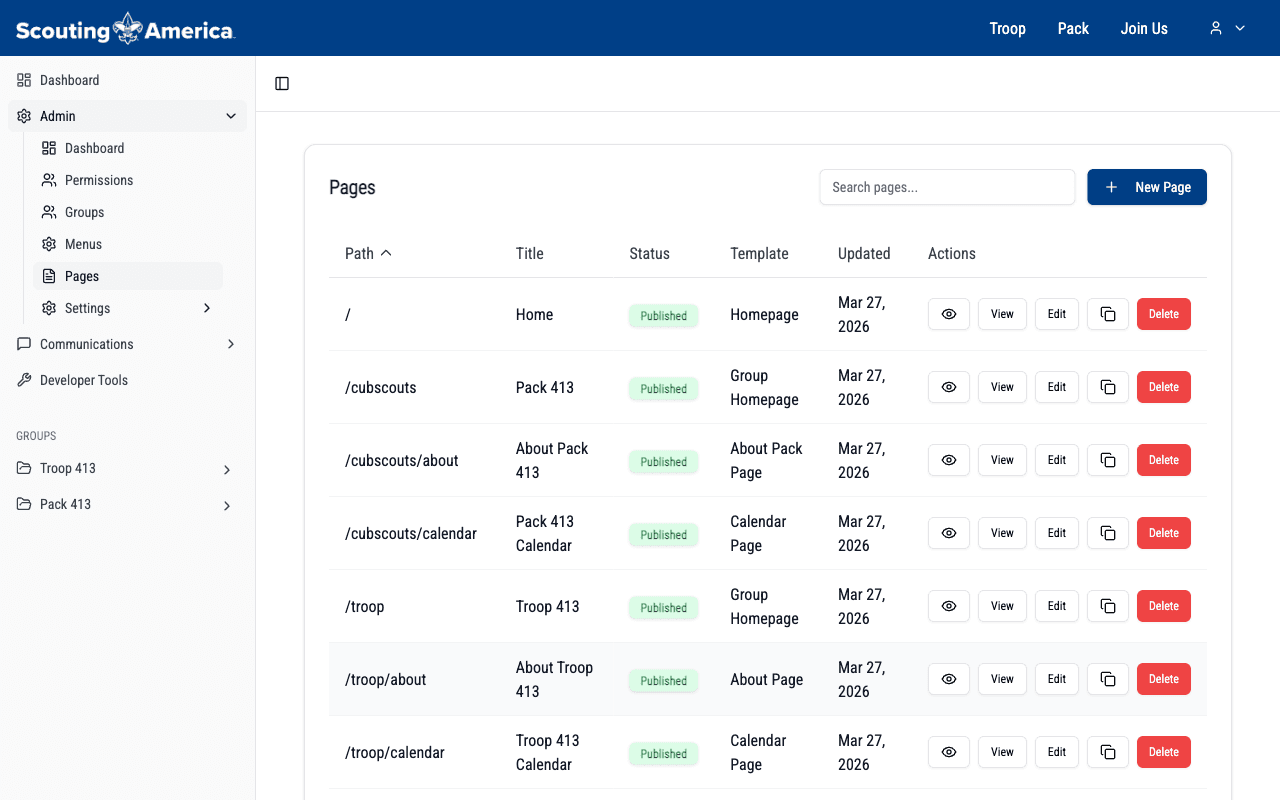Viewport: 1280px width, 800px height.
Task: View the Troop 413 Calendar page
Action: pyautogui.click(x=1002, y=752)
